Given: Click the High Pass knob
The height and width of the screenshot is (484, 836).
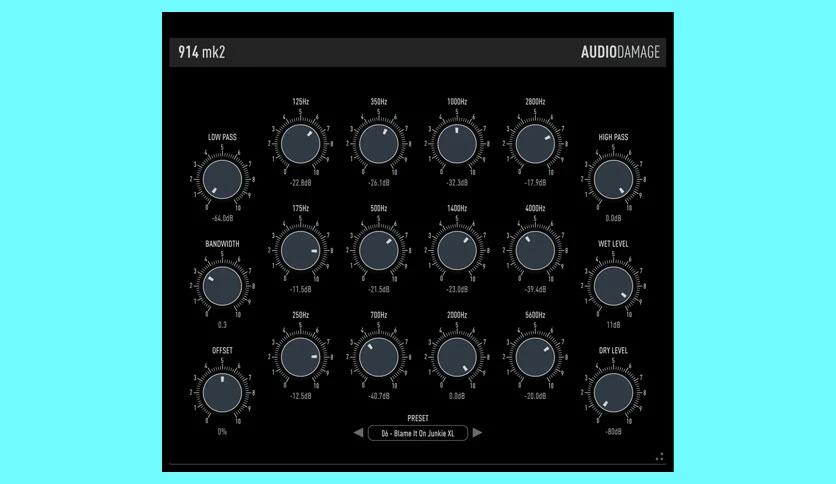Looking at the screenshot, I should pyautogui.click(x=613, y=180).
